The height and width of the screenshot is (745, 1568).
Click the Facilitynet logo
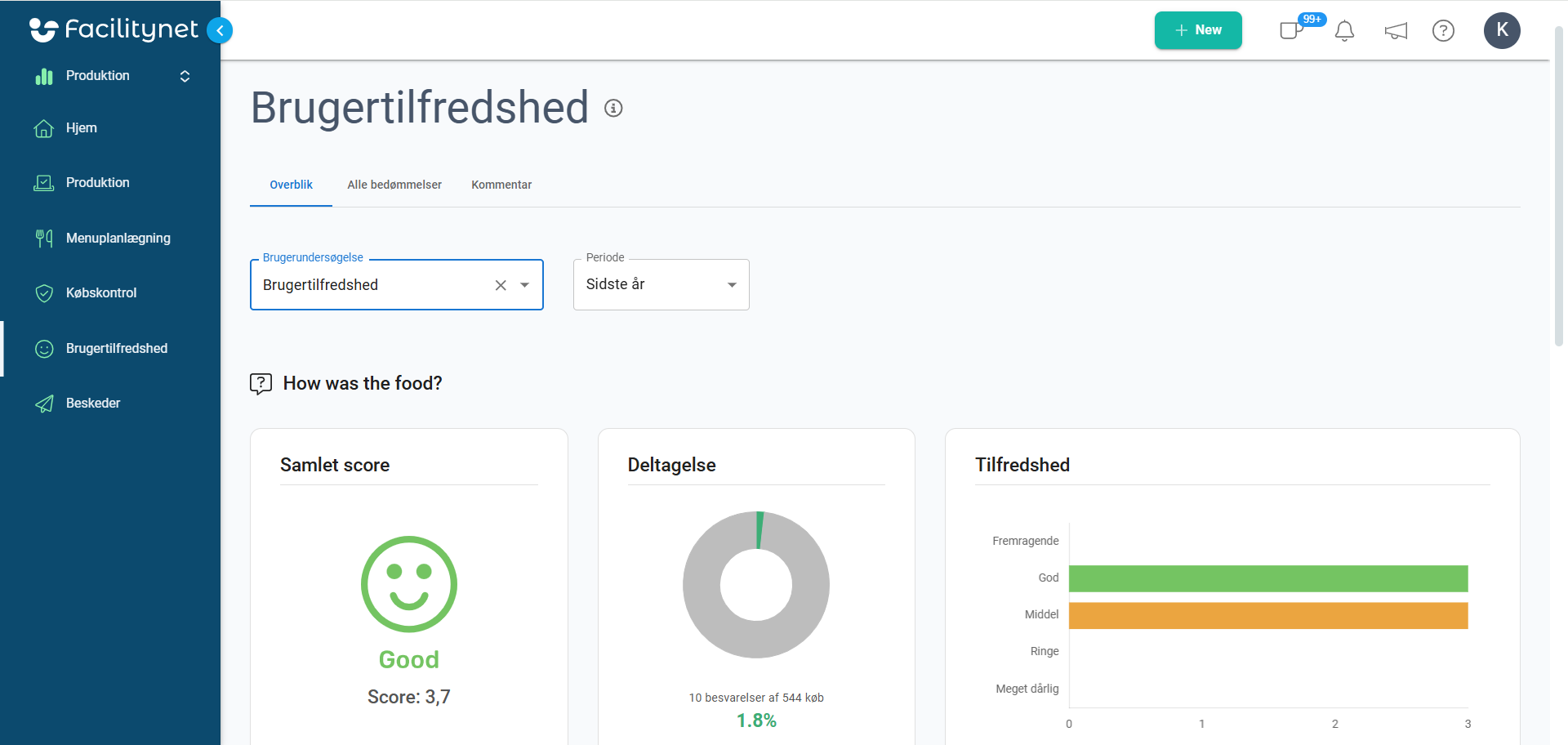[x=114, y=29]
